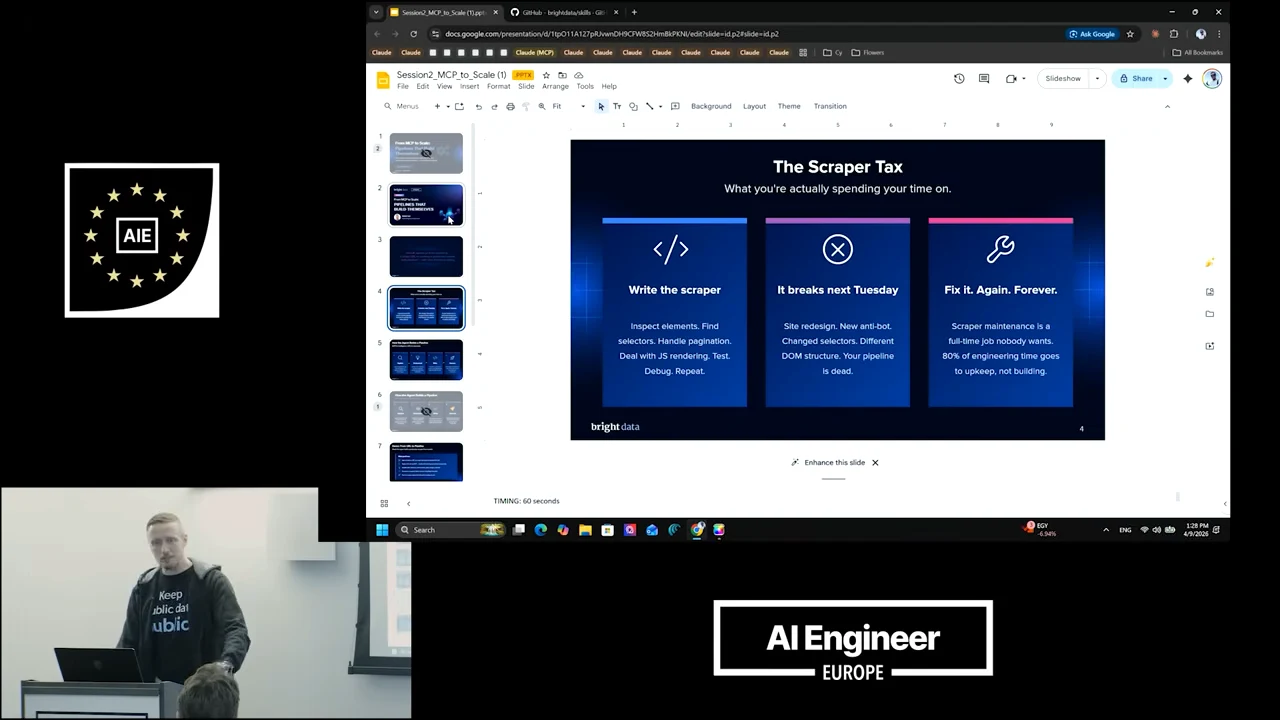Click the undo arrow in toolbar
Screen dimensions: 1280x720
pos(478,106)
